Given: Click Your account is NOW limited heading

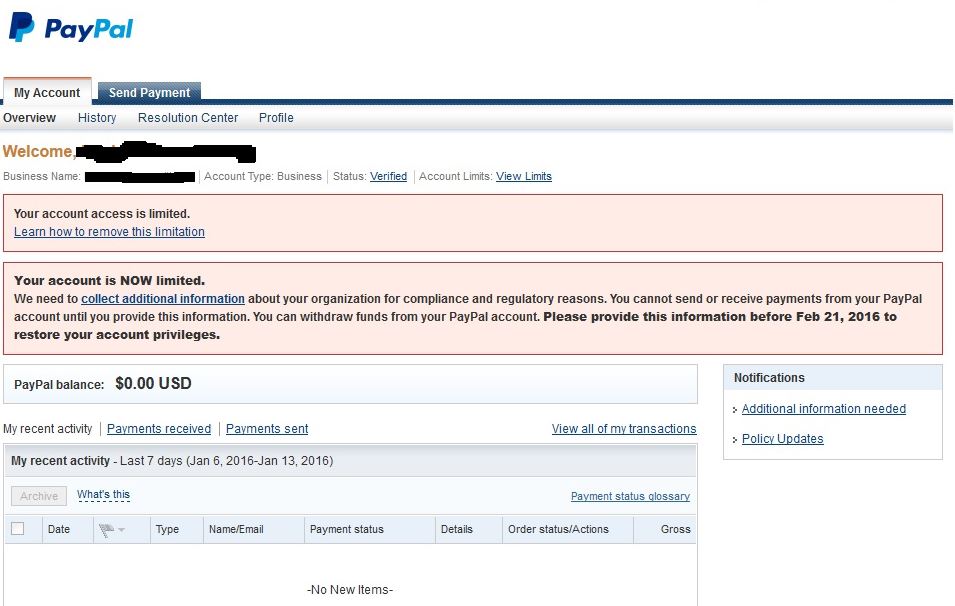Looking at the screenshot, I should [110, 280].
